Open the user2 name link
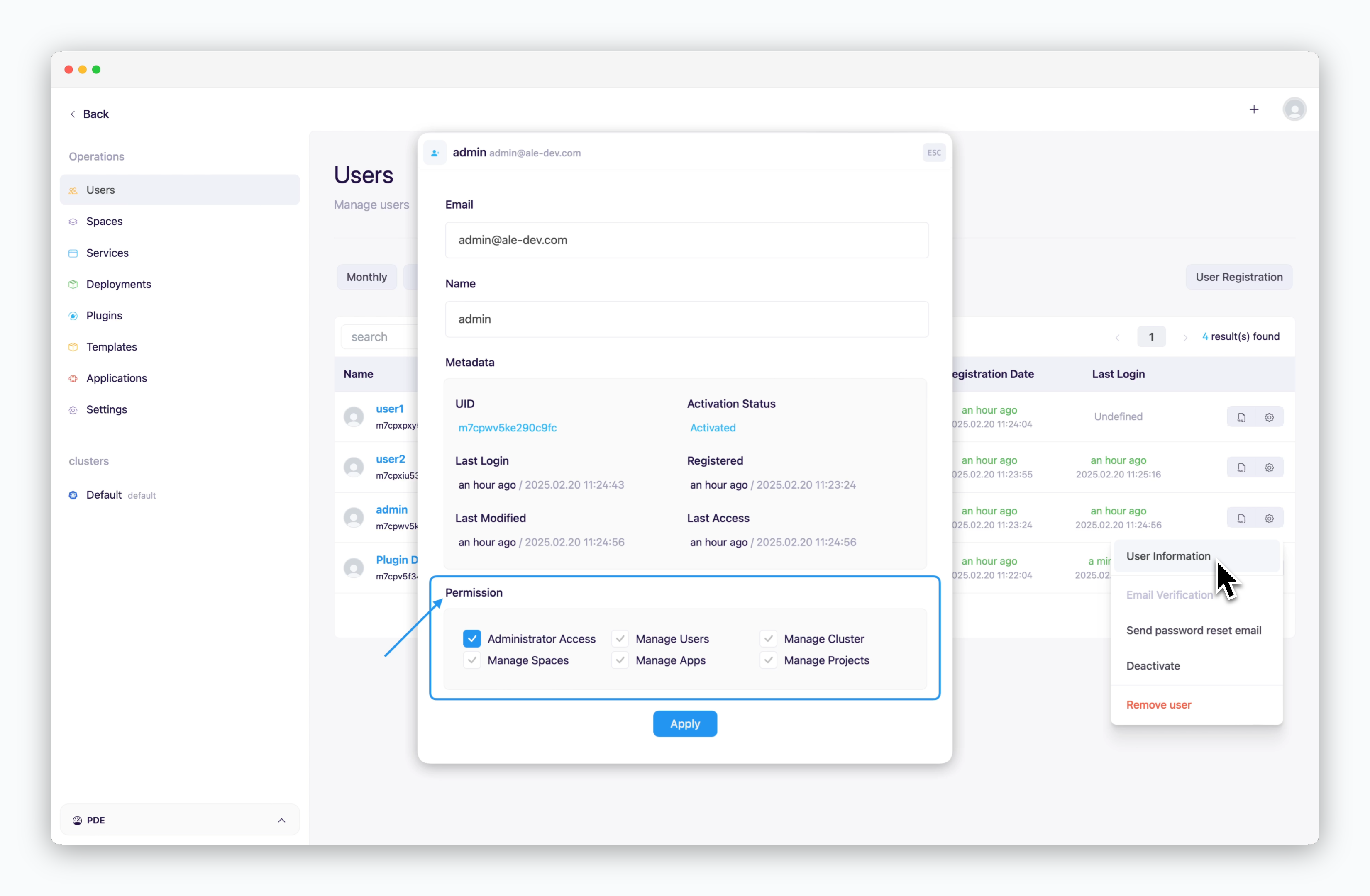 [x=390, y=459]
